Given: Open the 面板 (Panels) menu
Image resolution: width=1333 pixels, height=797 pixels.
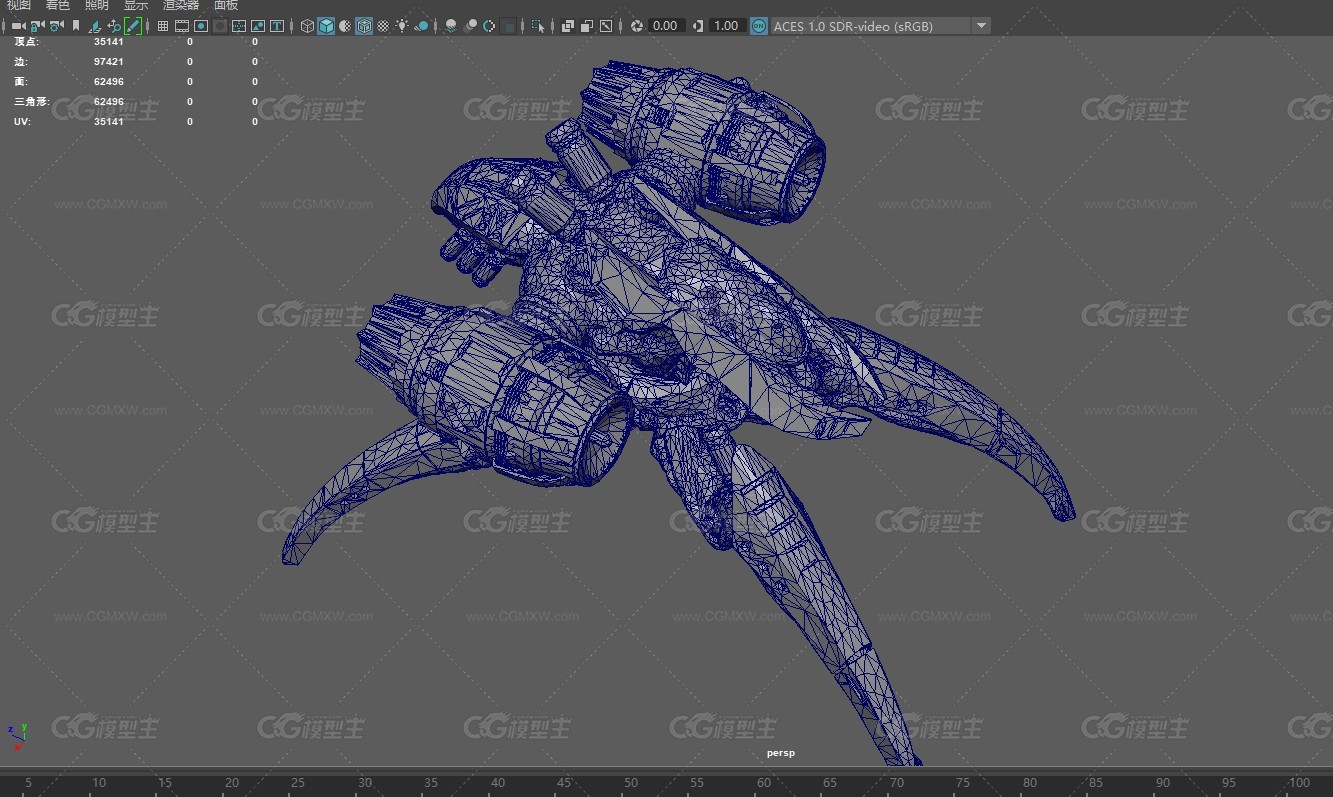Looking at the screenshot, I should [226, 5].
